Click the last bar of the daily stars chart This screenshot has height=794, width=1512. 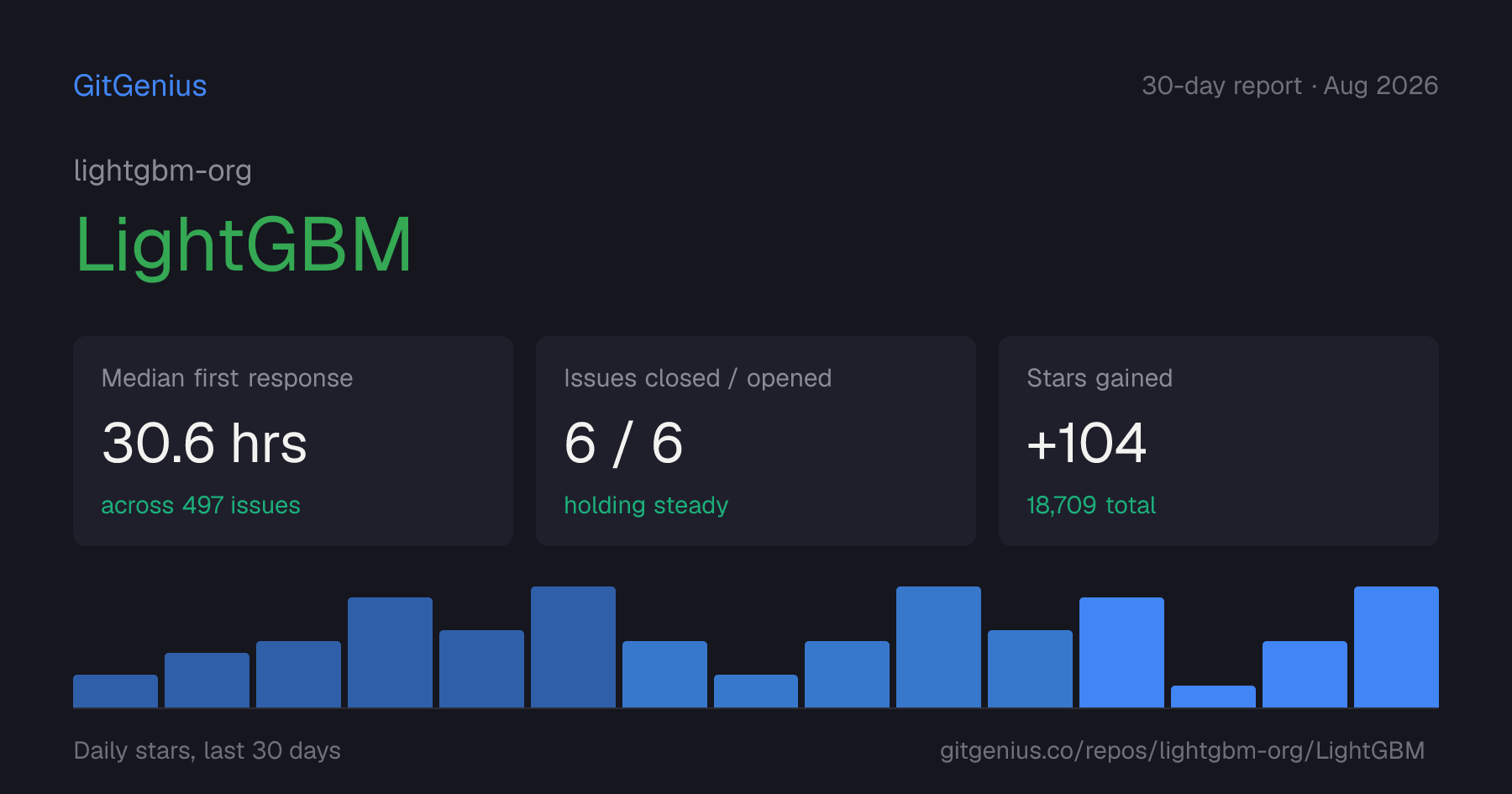(1396, 647)
